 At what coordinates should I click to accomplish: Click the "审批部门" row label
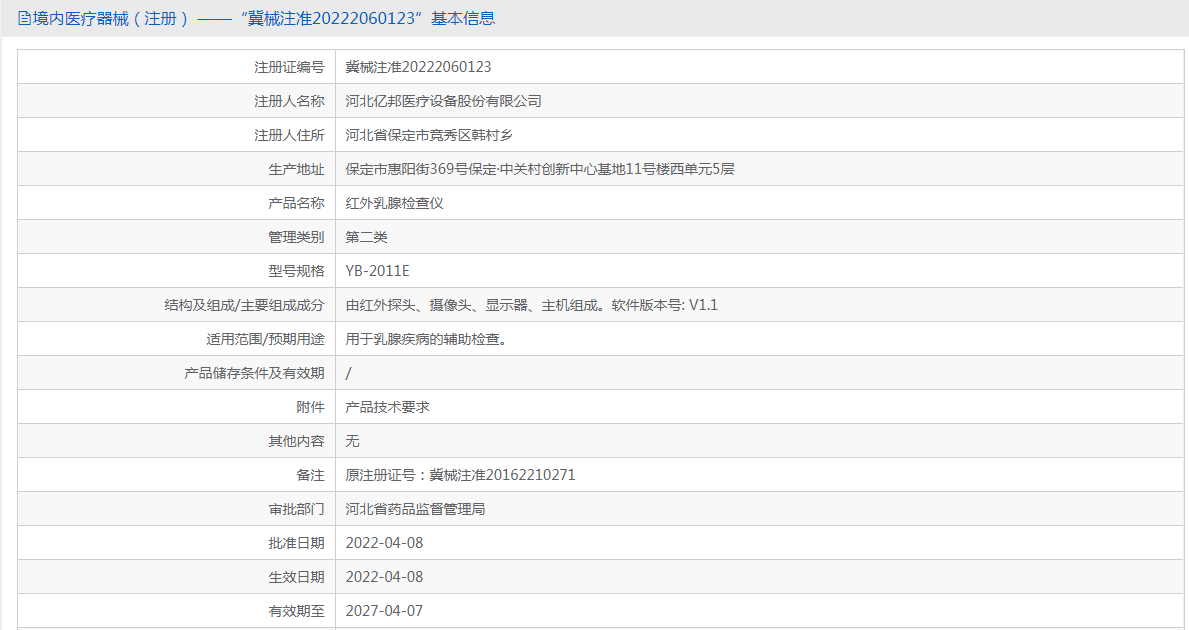pos(296,509)
